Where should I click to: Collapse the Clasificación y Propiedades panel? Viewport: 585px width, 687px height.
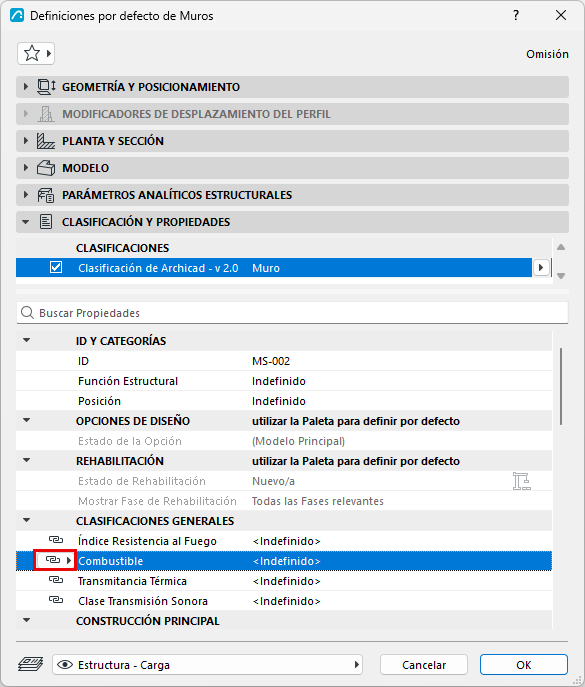26,222
